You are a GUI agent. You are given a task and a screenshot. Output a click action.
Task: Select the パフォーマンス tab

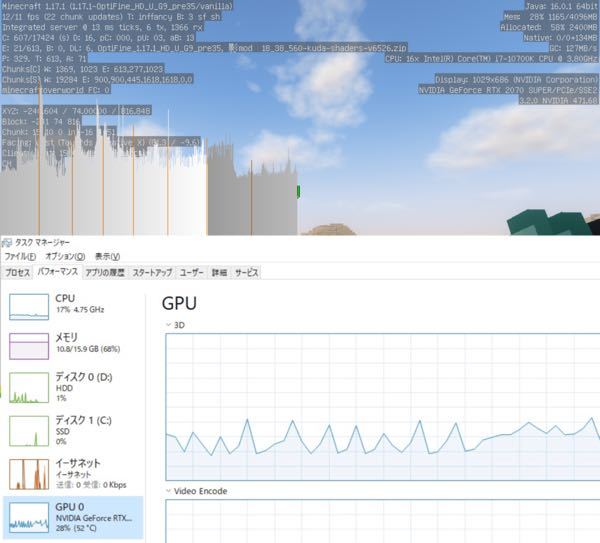[x=58, y=272]
